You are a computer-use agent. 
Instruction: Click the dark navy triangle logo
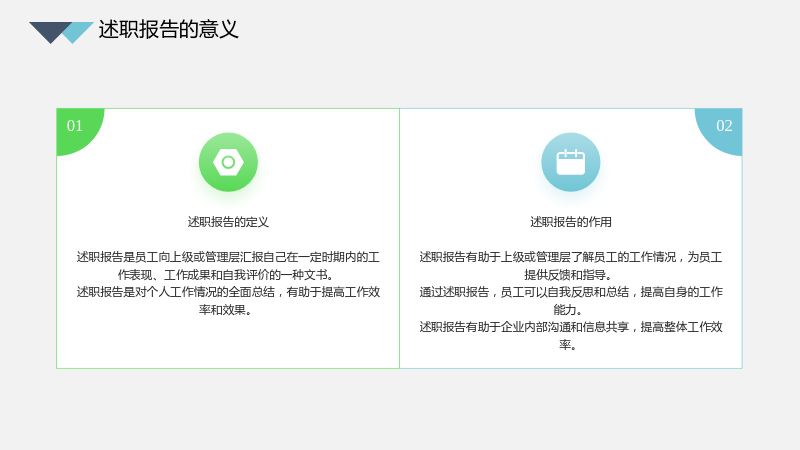(49, 32)
